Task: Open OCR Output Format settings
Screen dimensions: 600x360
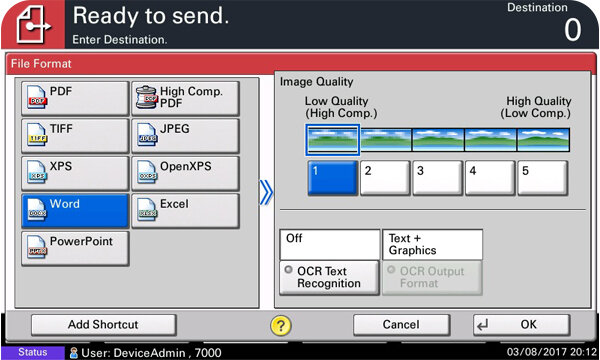Action: 432,278
